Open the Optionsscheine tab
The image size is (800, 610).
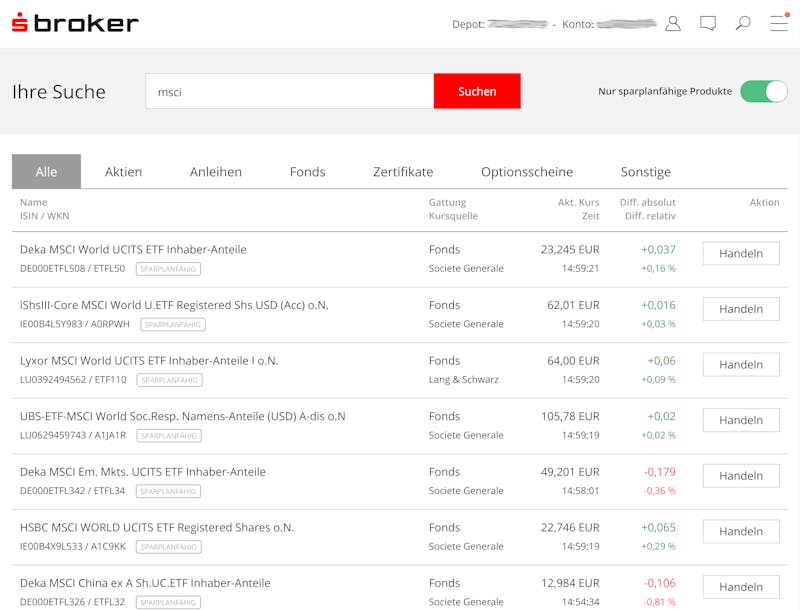(x=527, y=172)
